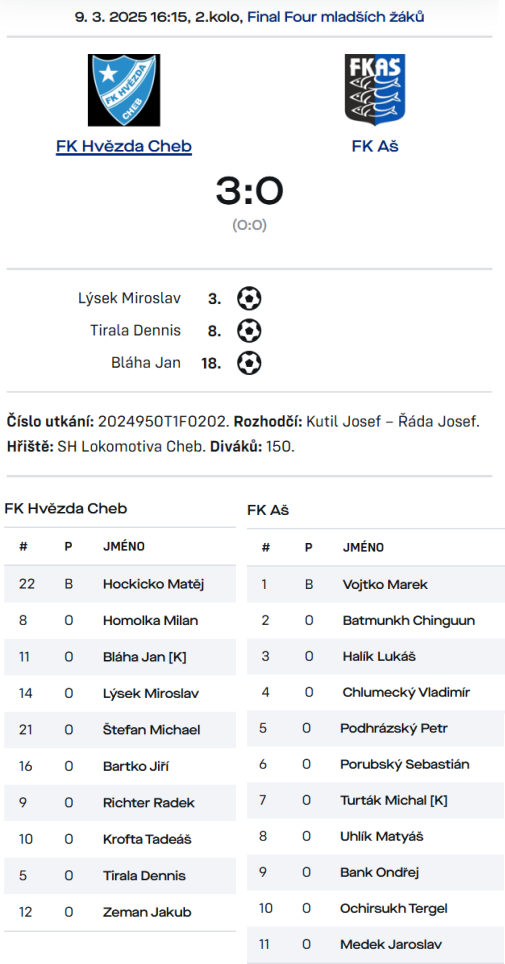
Task: Click the FK Hvězda Cheb team logo
Action: point(124,90)
